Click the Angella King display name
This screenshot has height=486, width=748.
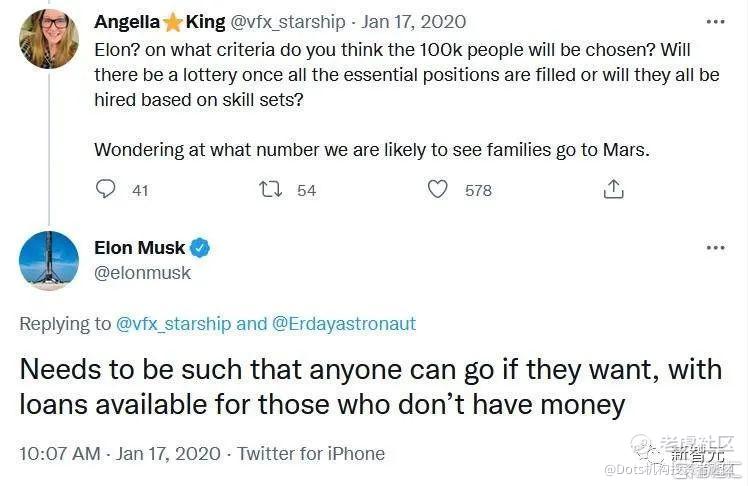(x=159, y=21)
